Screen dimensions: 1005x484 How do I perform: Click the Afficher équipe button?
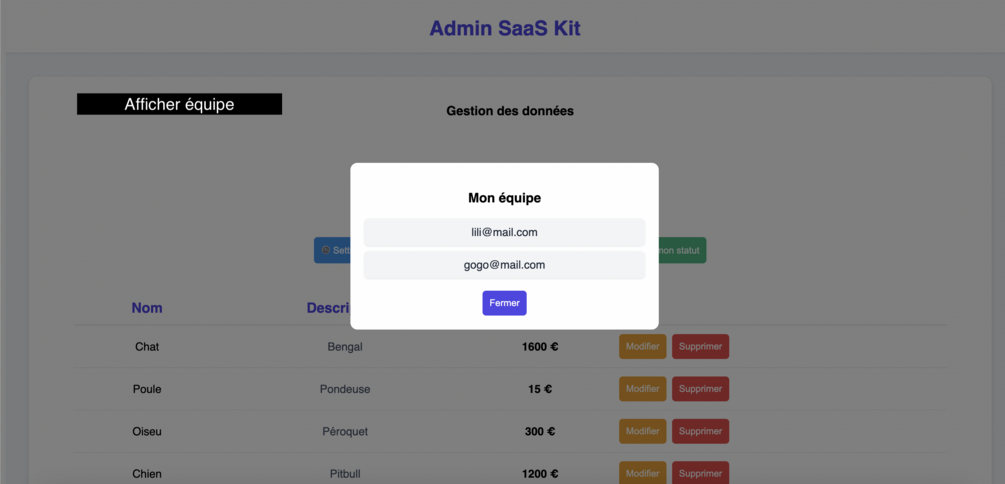coord(179,104)
